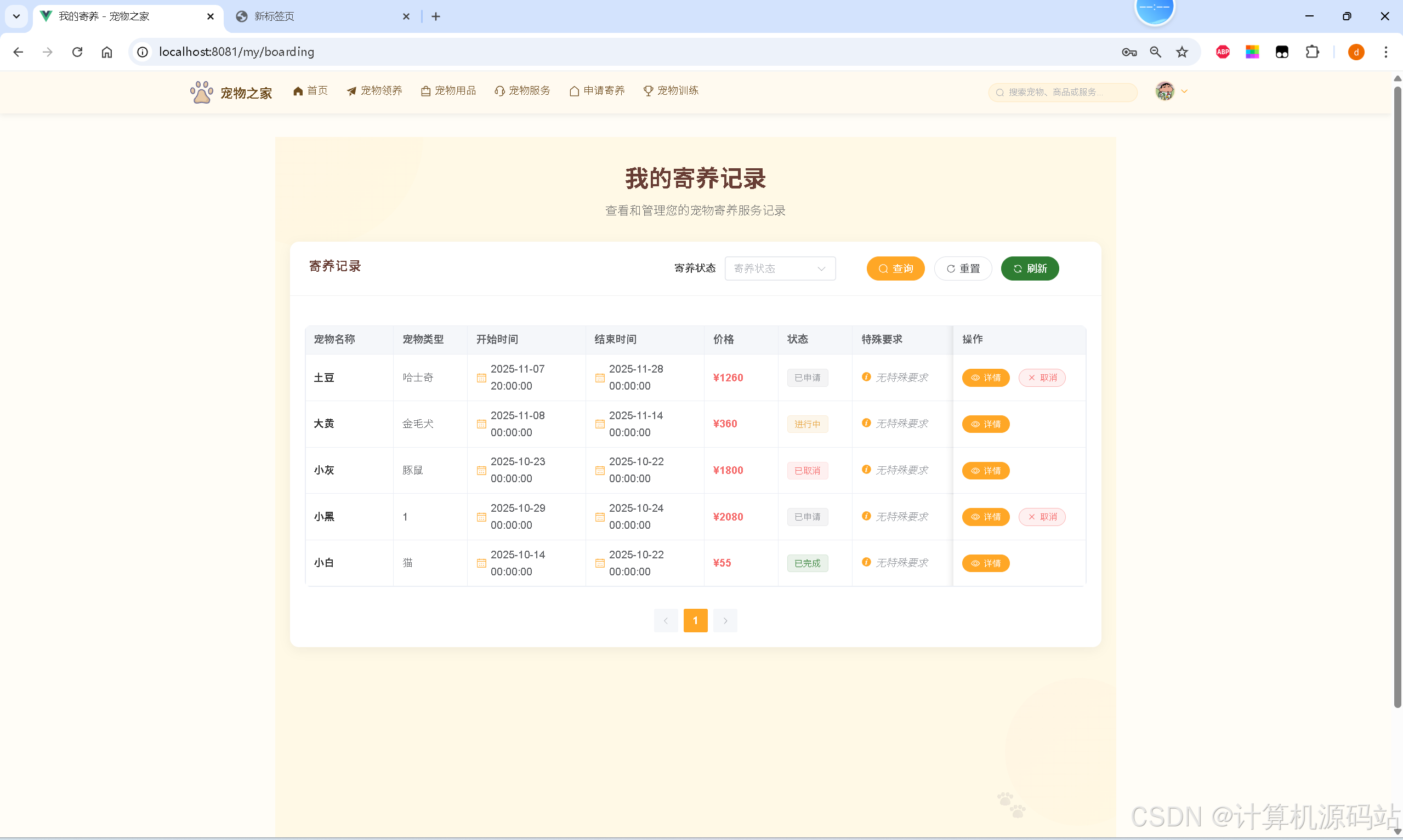Open a new browser tab
This screenshot has height=840, width=1403.
pos(435,16)
